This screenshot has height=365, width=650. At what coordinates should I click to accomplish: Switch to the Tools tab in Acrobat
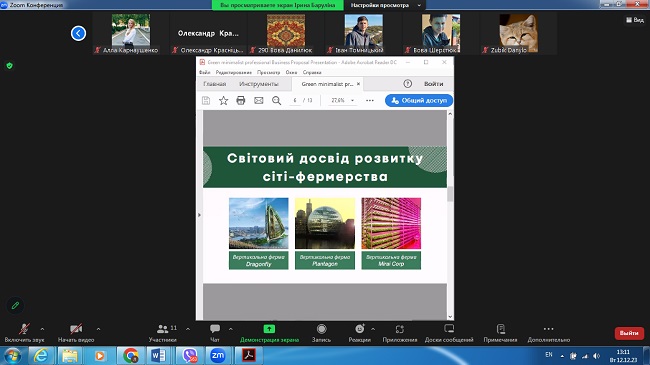pyautogui.click(x=259, y=84)
